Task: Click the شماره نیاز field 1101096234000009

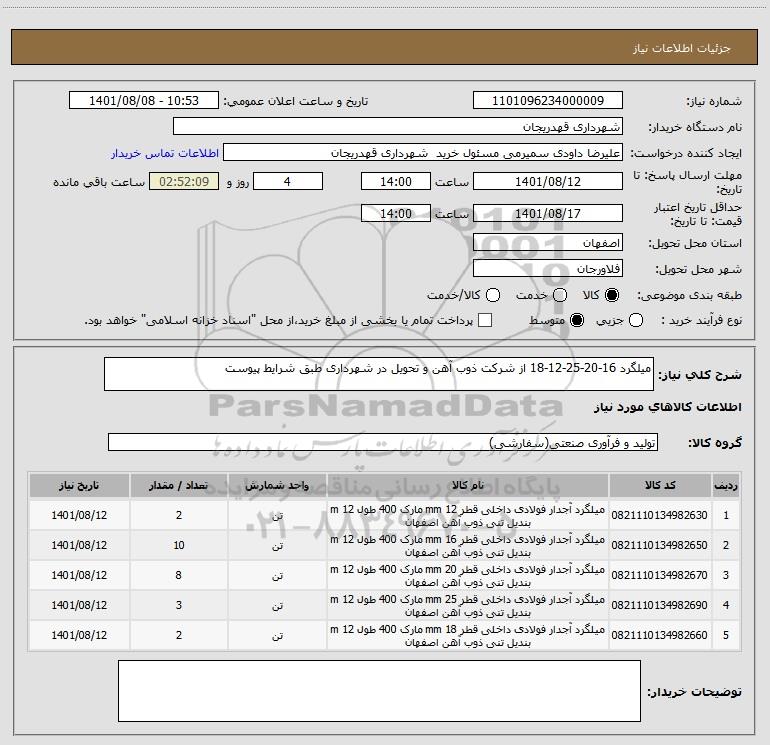Action: (x=548, y=101)
